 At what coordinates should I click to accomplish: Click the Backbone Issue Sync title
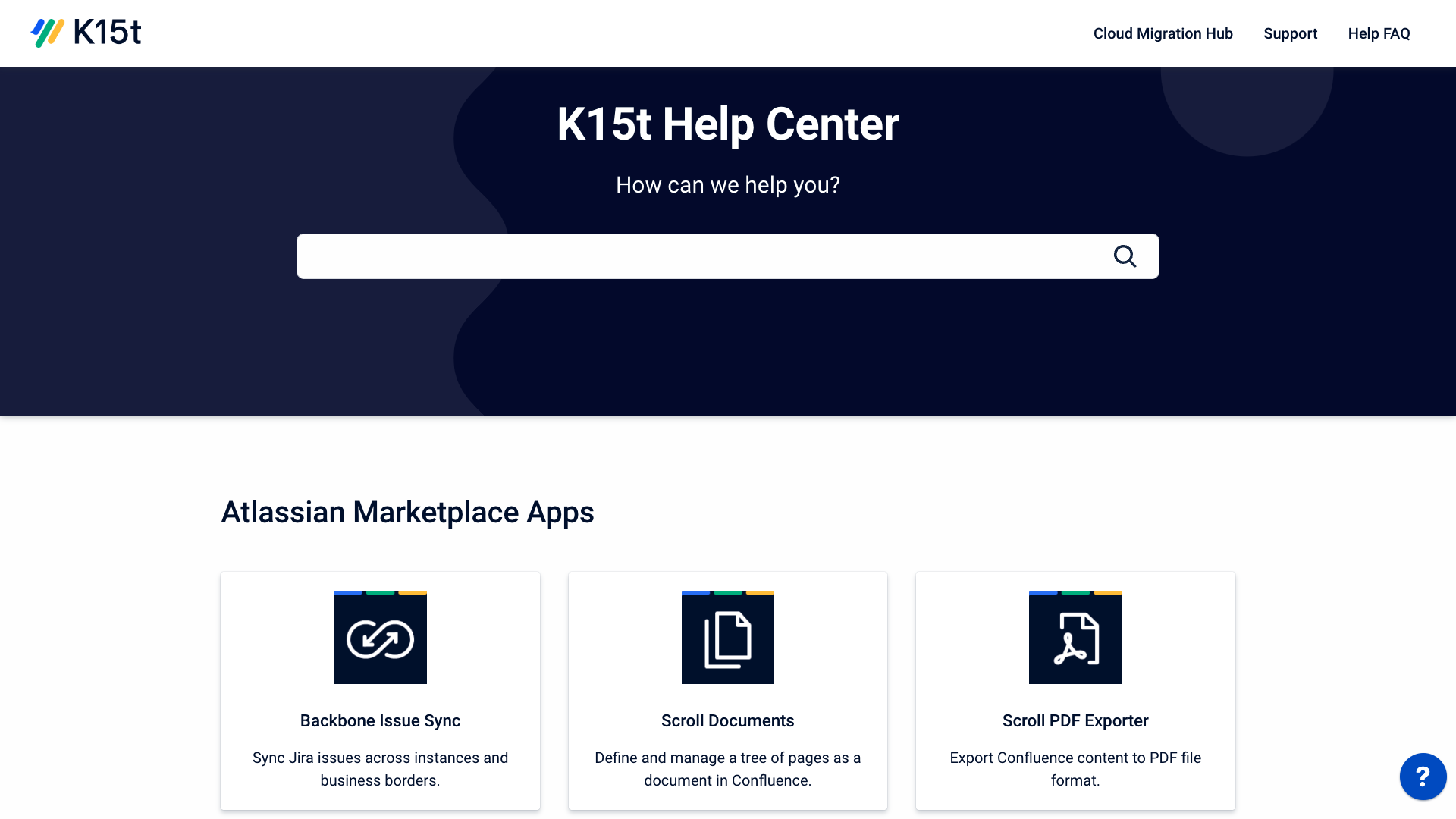point(380,720)
